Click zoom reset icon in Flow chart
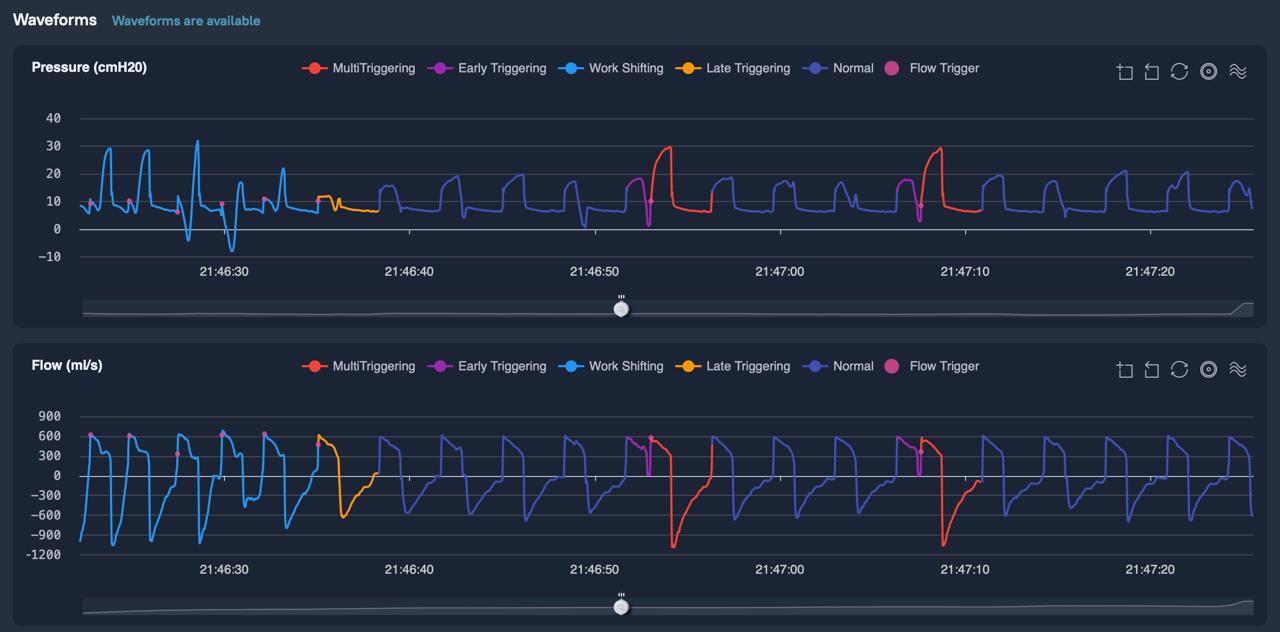The image size is (1280, 632). [x=1152, y=370]
